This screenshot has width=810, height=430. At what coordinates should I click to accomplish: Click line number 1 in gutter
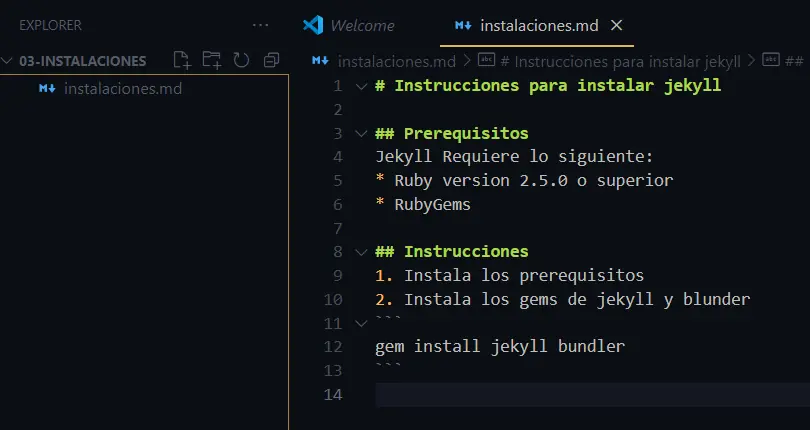click(338, 85)
